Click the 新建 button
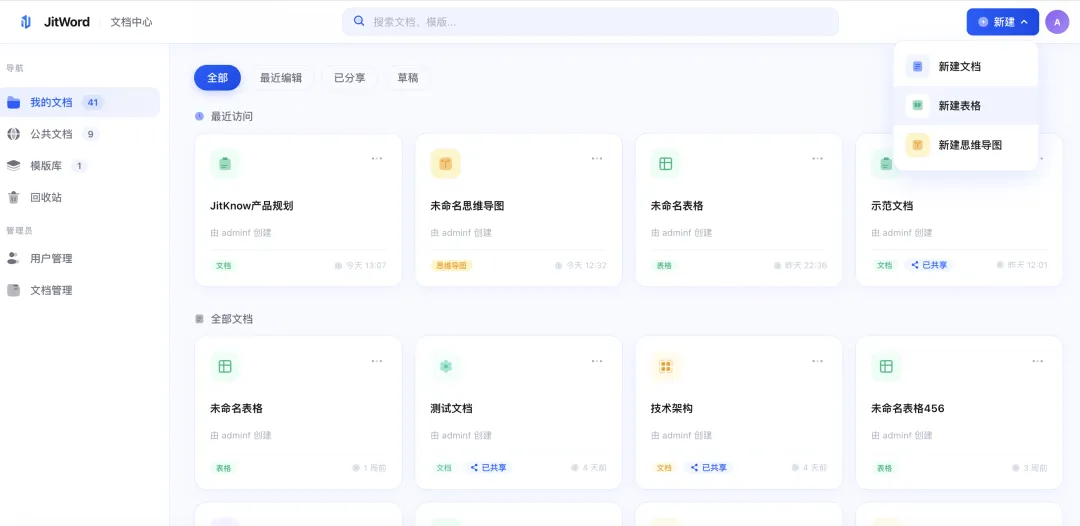The width and height of the screenshot is (1080, 526). pyautogui.click(x=1002, y=22)
